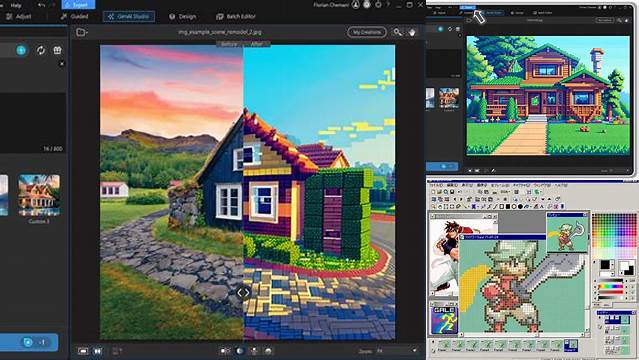The height and width of the screenshot is (360, 639).
Task: Open the Zoom level dropdown
Action: [397, 351]
